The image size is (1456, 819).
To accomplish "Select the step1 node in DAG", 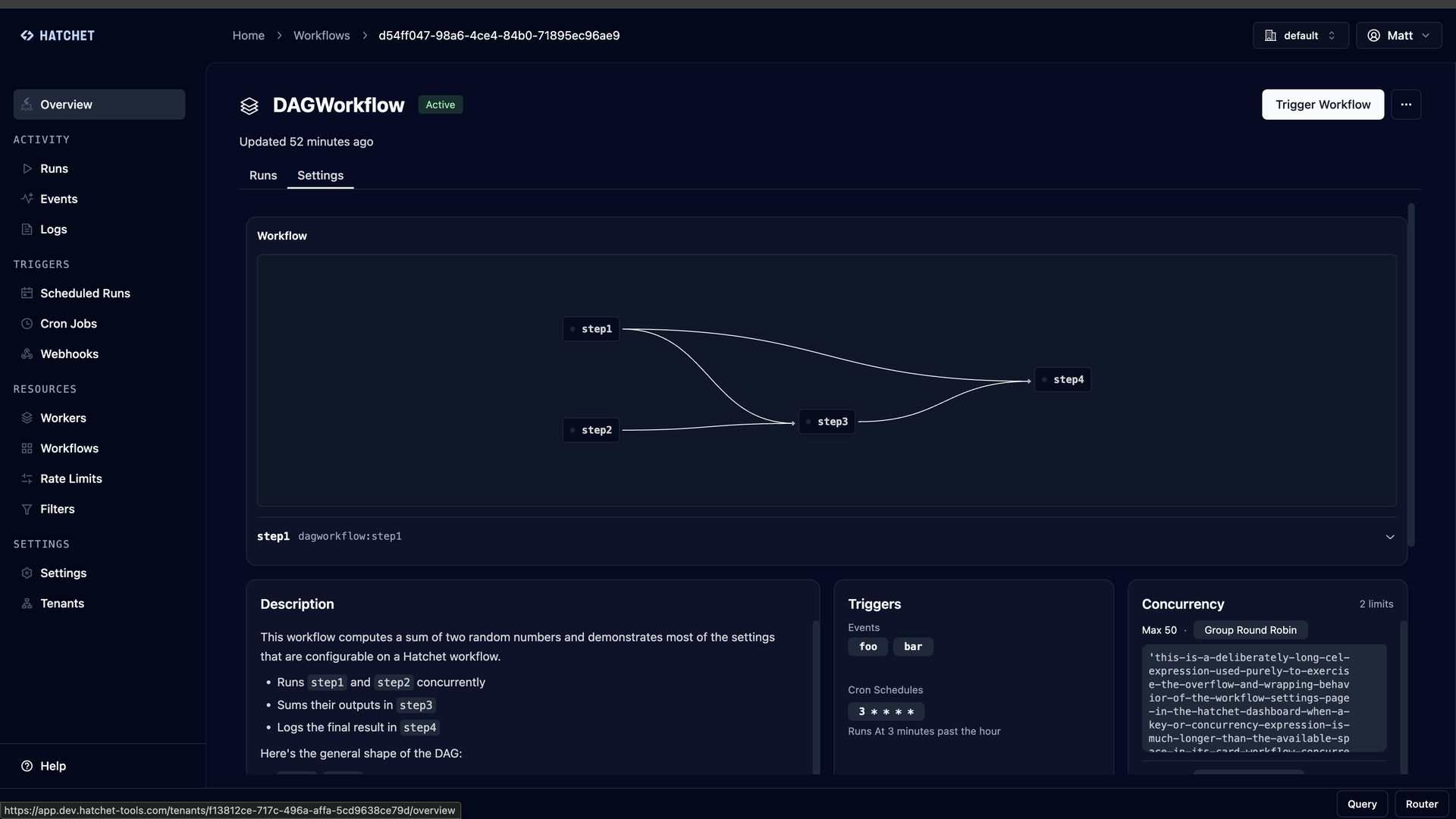I will click(x=591, y=329).
